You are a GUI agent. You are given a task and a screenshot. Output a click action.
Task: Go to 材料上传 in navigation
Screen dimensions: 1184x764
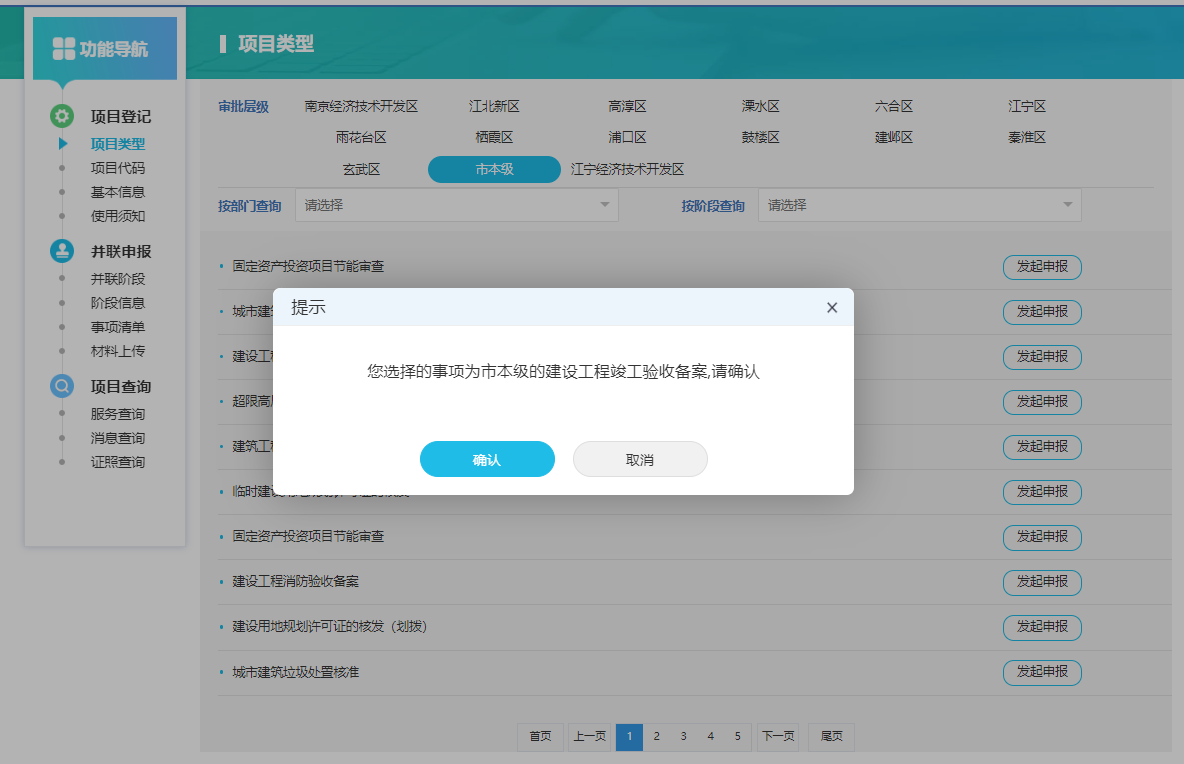pos(118,351)
